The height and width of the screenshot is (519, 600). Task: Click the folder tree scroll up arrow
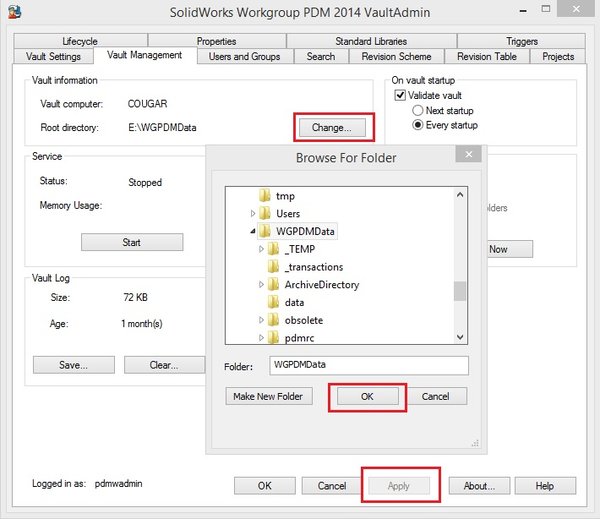(x=460, y=194)
